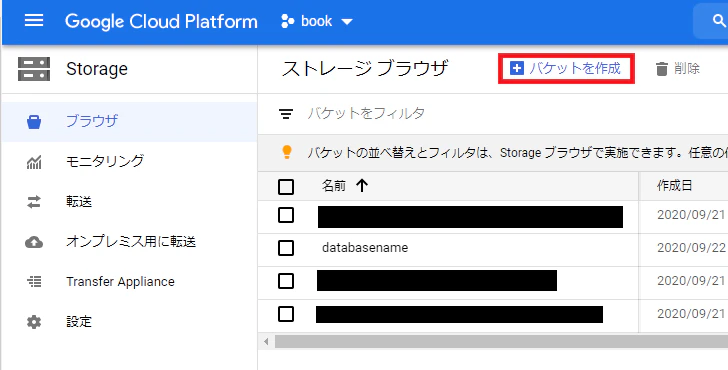Image resolution: width=728 pixels, height=370 pixels.
Task: Open the book project selector dropdown
Action: tap(317, 21)
